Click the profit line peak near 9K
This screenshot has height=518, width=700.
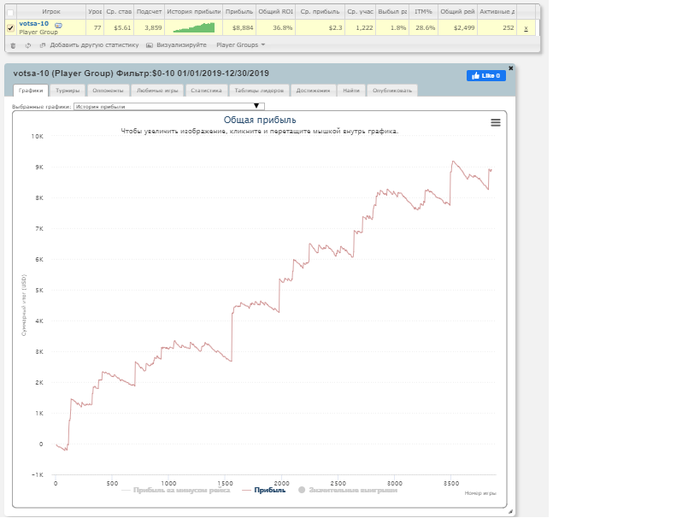[453, 161]
